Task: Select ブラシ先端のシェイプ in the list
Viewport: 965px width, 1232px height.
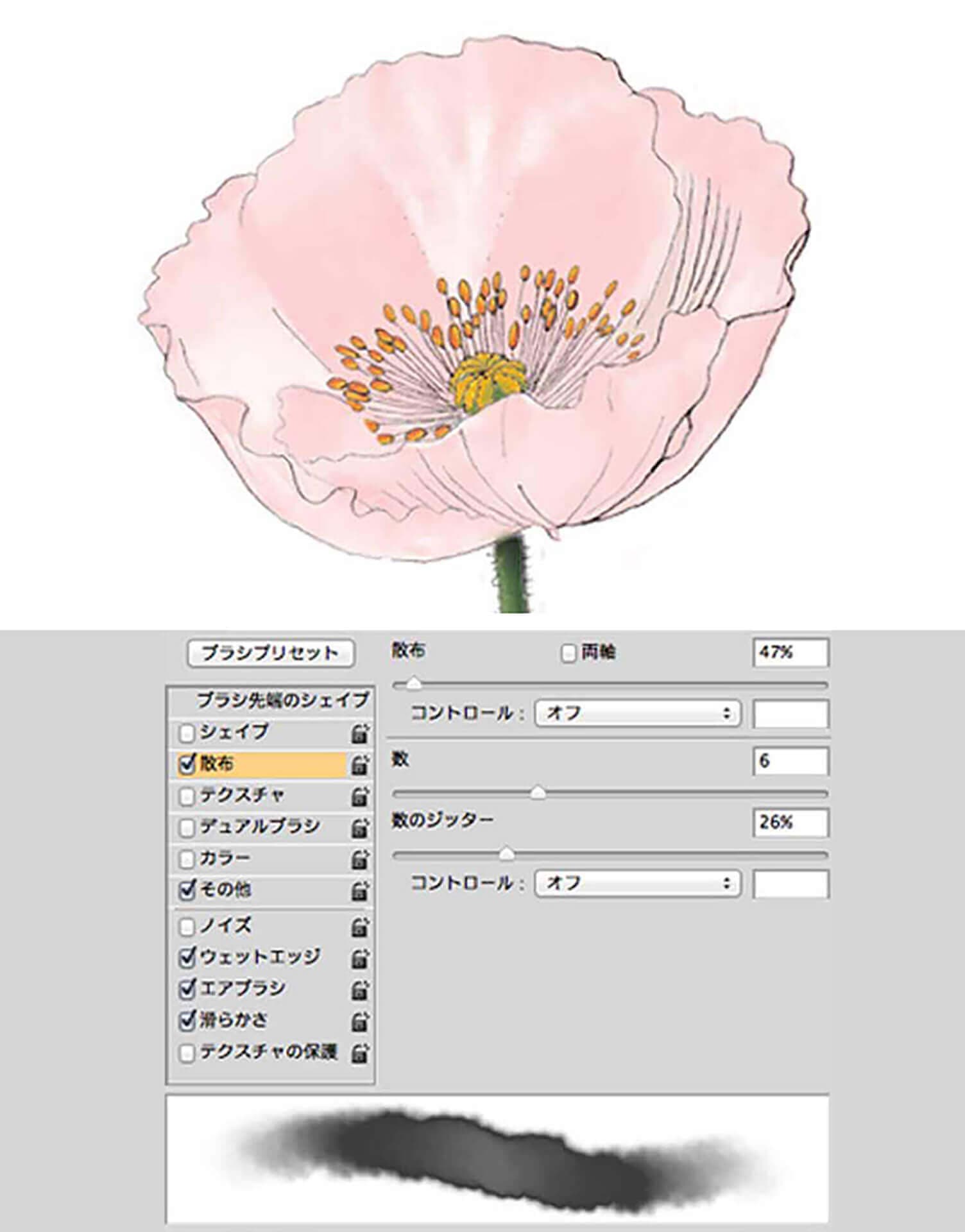Action: click(x=282, y=700)
